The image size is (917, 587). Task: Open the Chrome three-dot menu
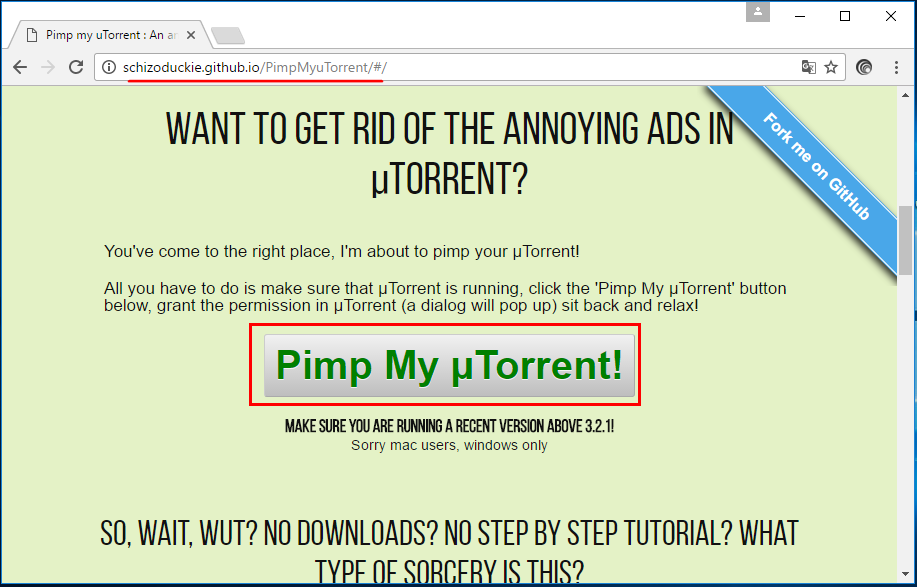pos(897,67)
